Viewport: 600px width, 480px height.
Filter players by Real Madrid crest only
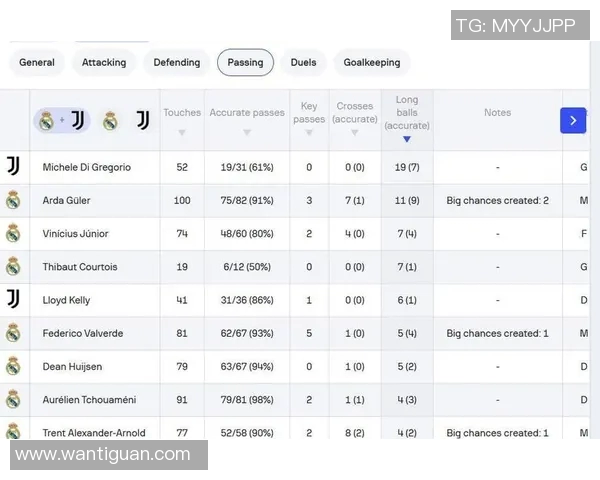click(x=110, y=121)
